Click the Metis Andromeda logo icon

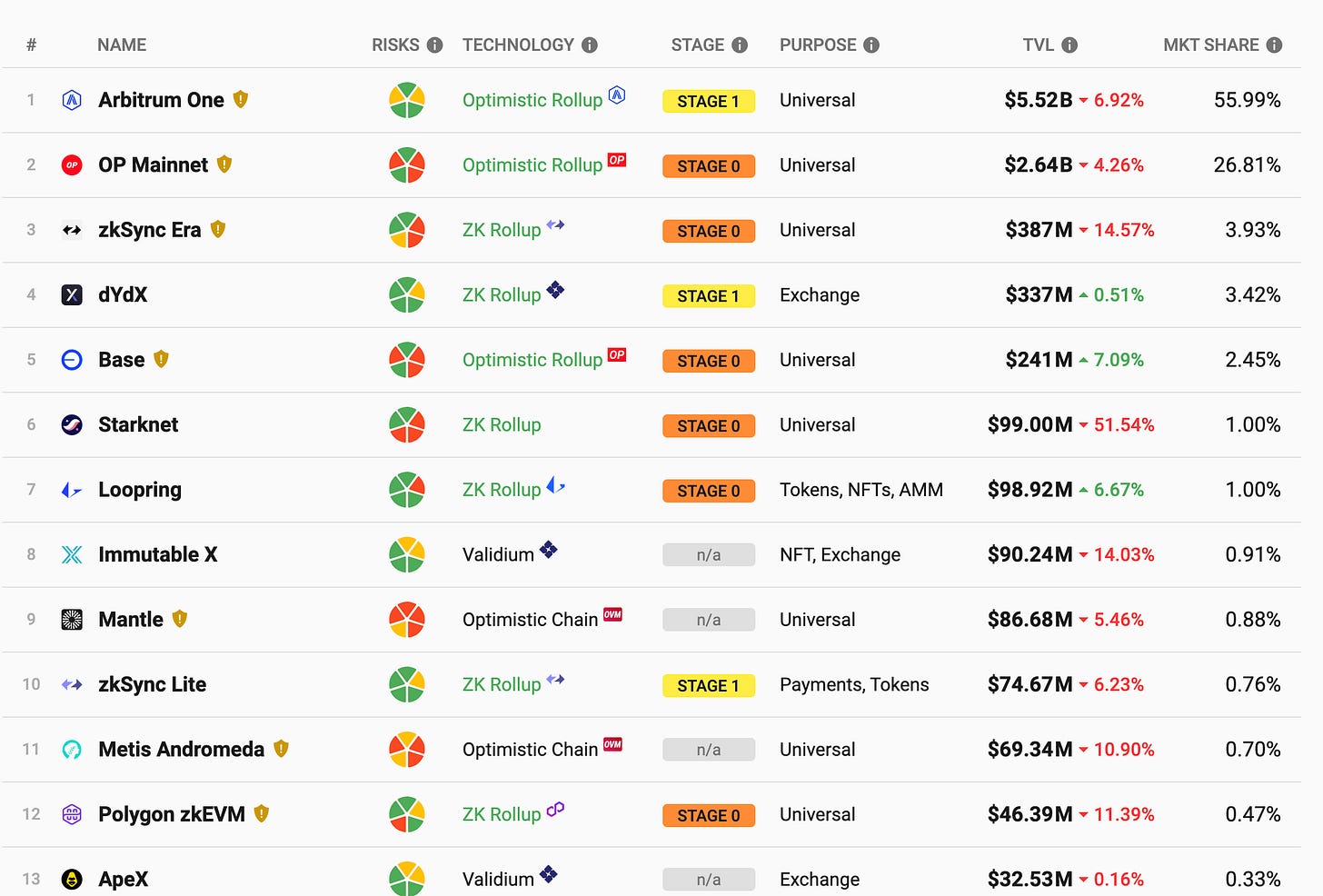[x=72, y=750]
